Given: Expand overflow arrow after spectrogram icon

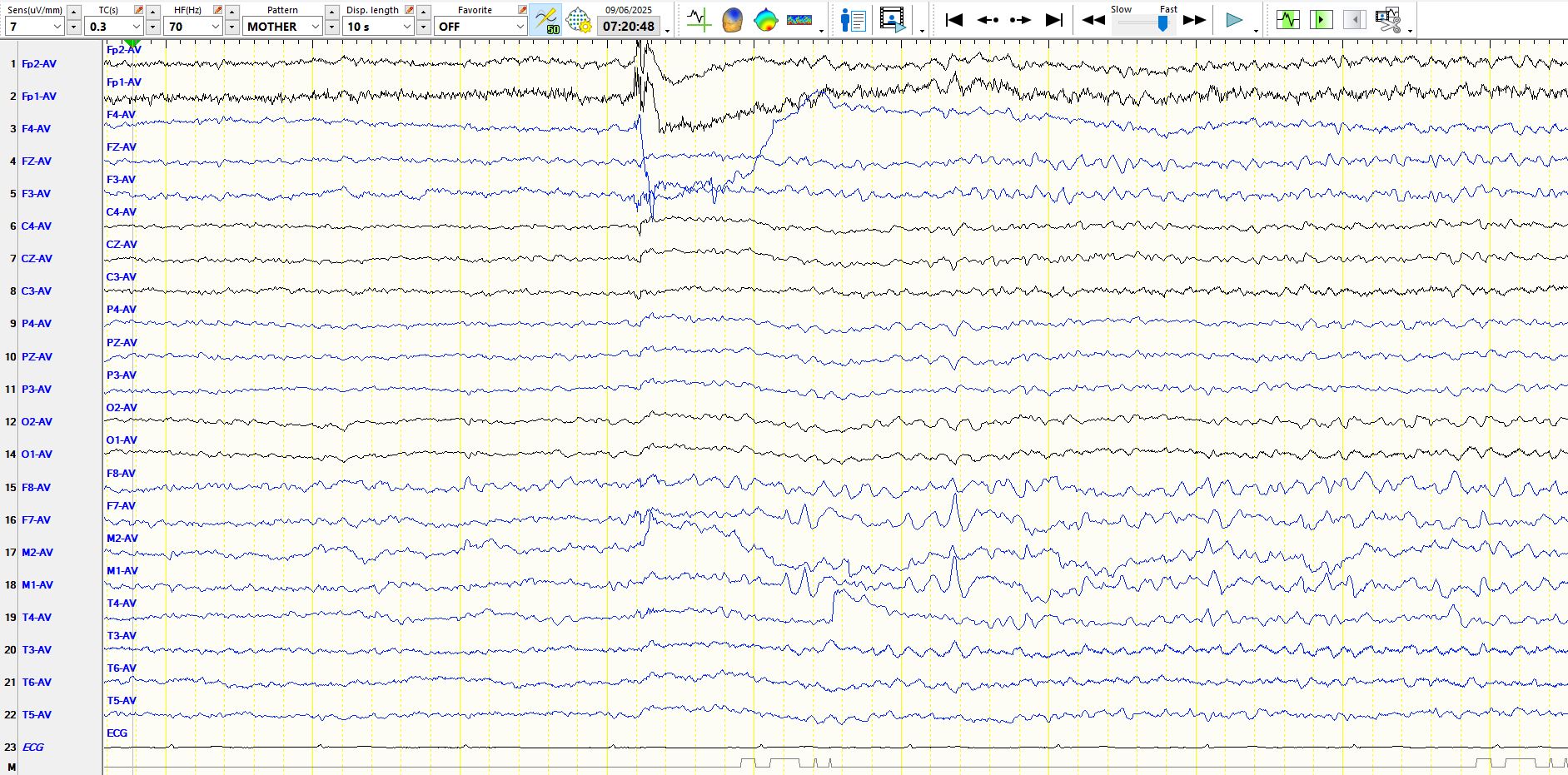Looking at the screenshot, I should (822, 31).
